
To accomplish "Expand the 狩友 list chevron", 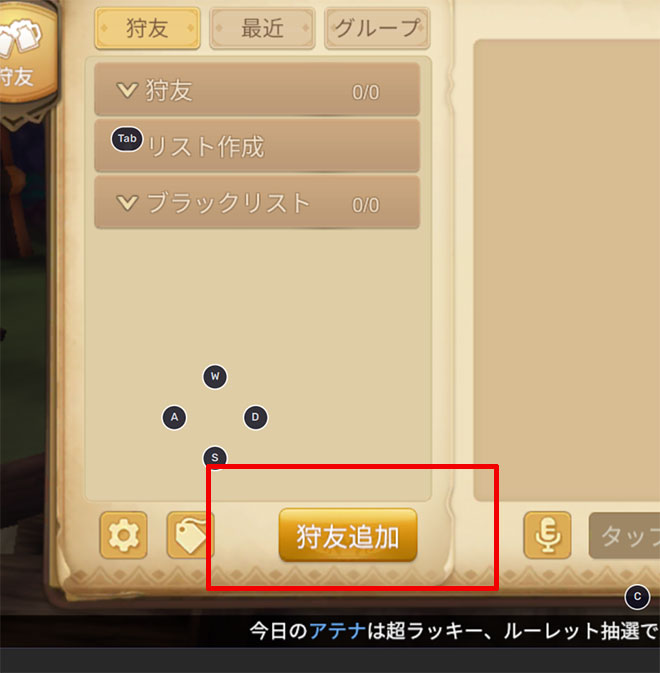I will [x=127, y=90].
